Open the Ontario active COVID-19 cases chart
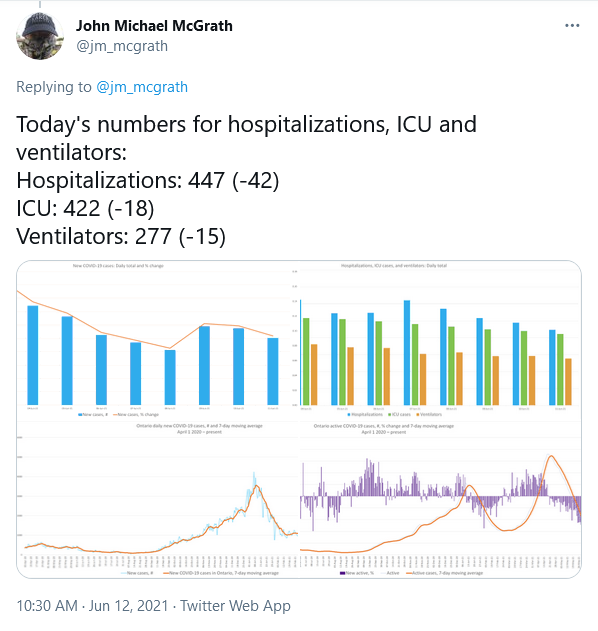 [x=440, y=499]
